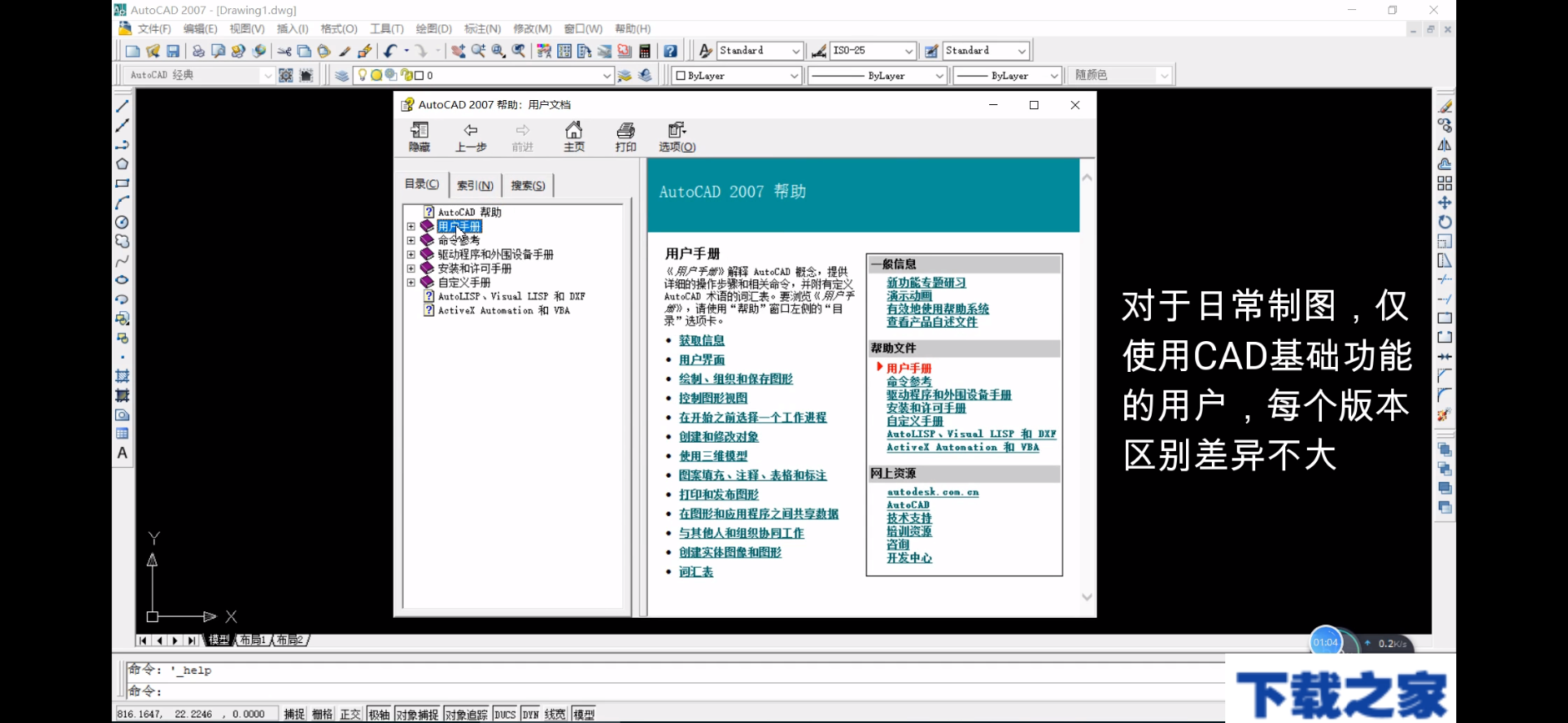
Task: Expand the 安装和许可手册 tree node
Action: (x=411, y=269)
